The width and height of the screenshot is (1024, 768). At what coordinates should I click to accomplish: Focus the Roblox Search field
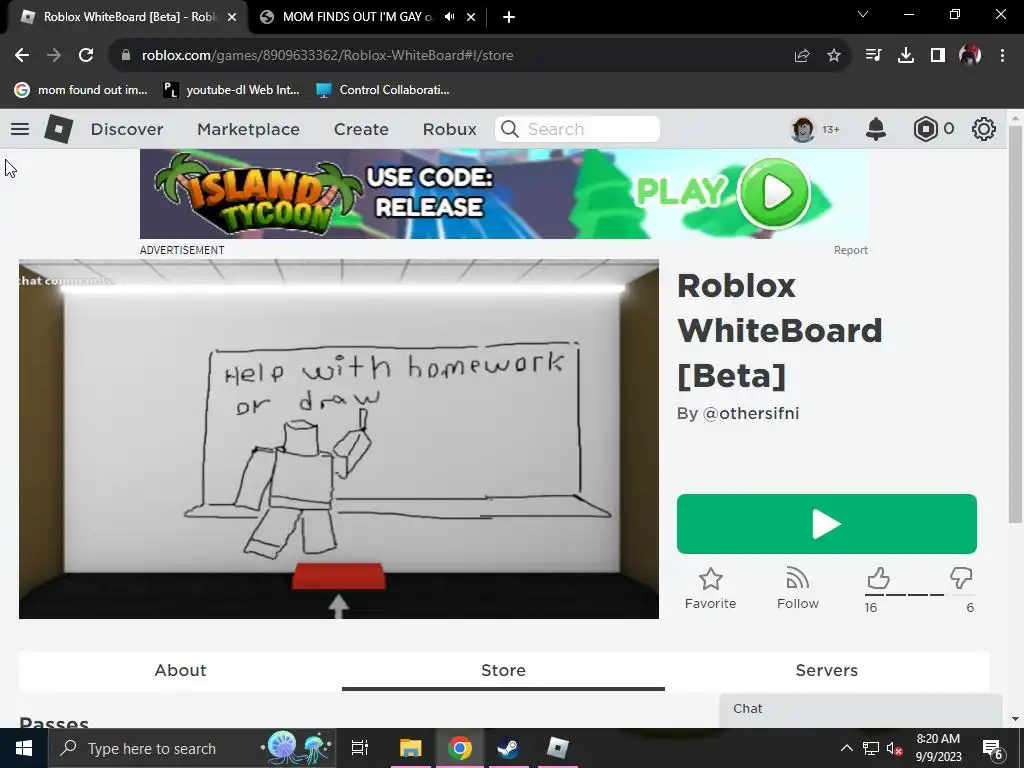(x=577, y=129)
